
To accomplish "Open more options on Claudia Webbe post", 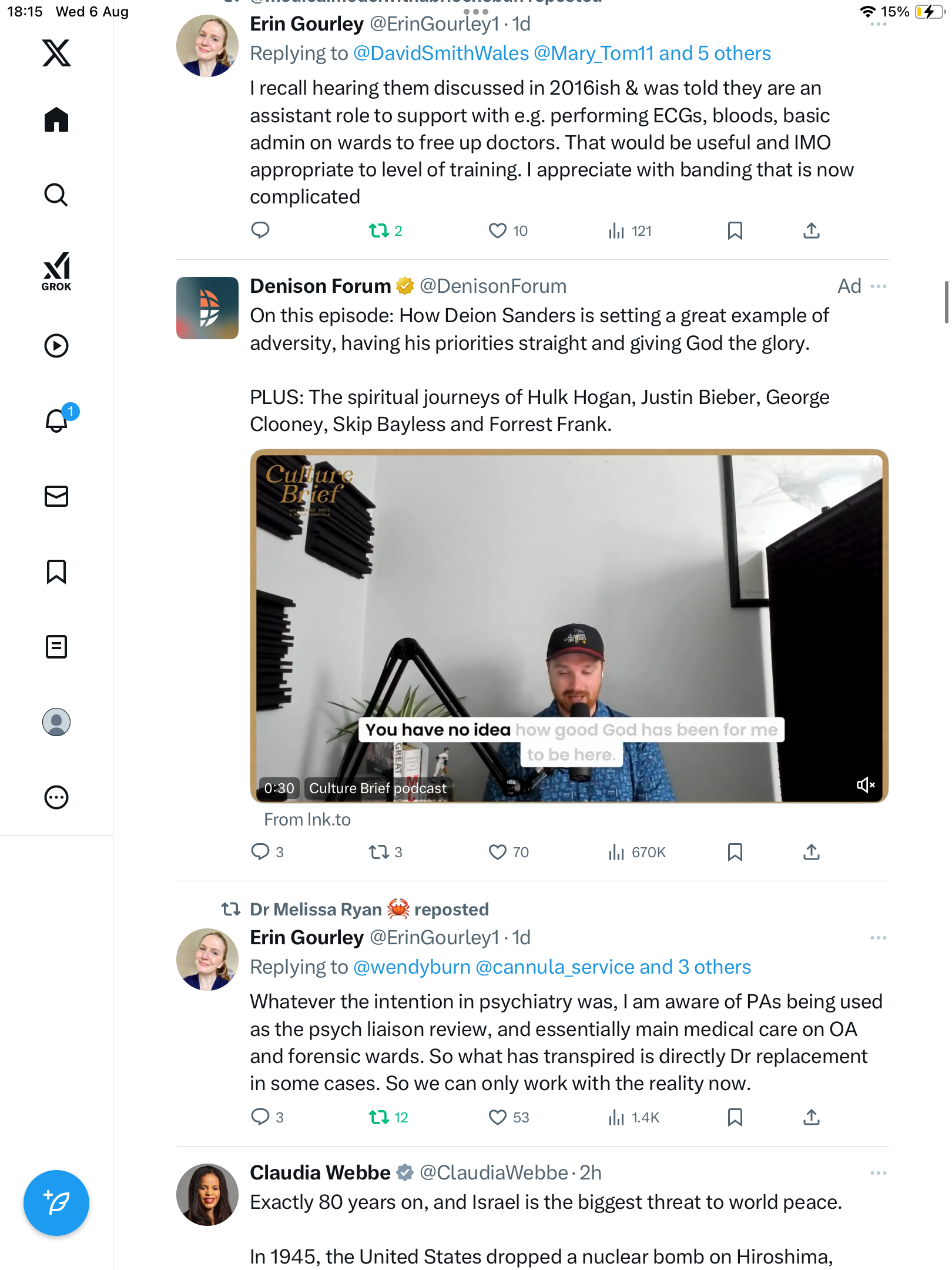I will (x=879, y=1173).
